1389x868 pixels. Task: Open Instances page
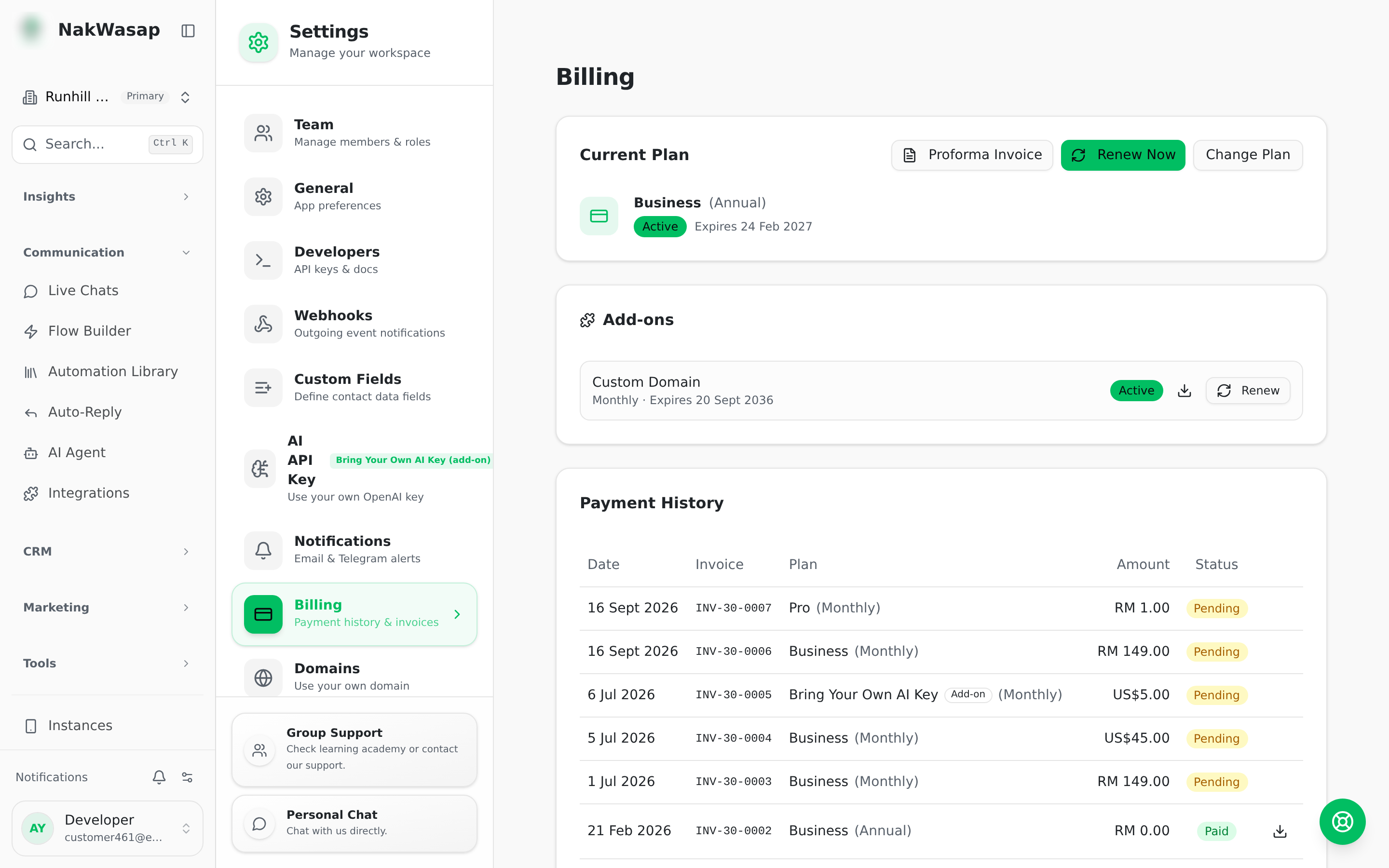(x=108, y=726)
